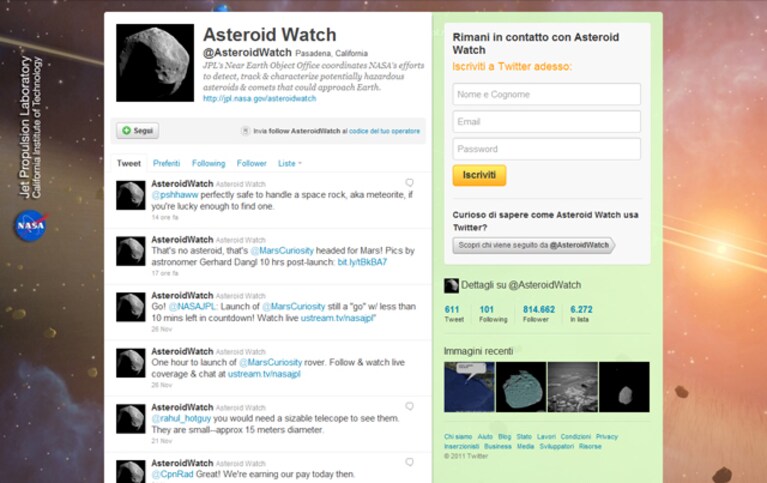Screen dimensions: 767x483
Task: Open the Sviluppatori footer link
Action: click(557, 446)
